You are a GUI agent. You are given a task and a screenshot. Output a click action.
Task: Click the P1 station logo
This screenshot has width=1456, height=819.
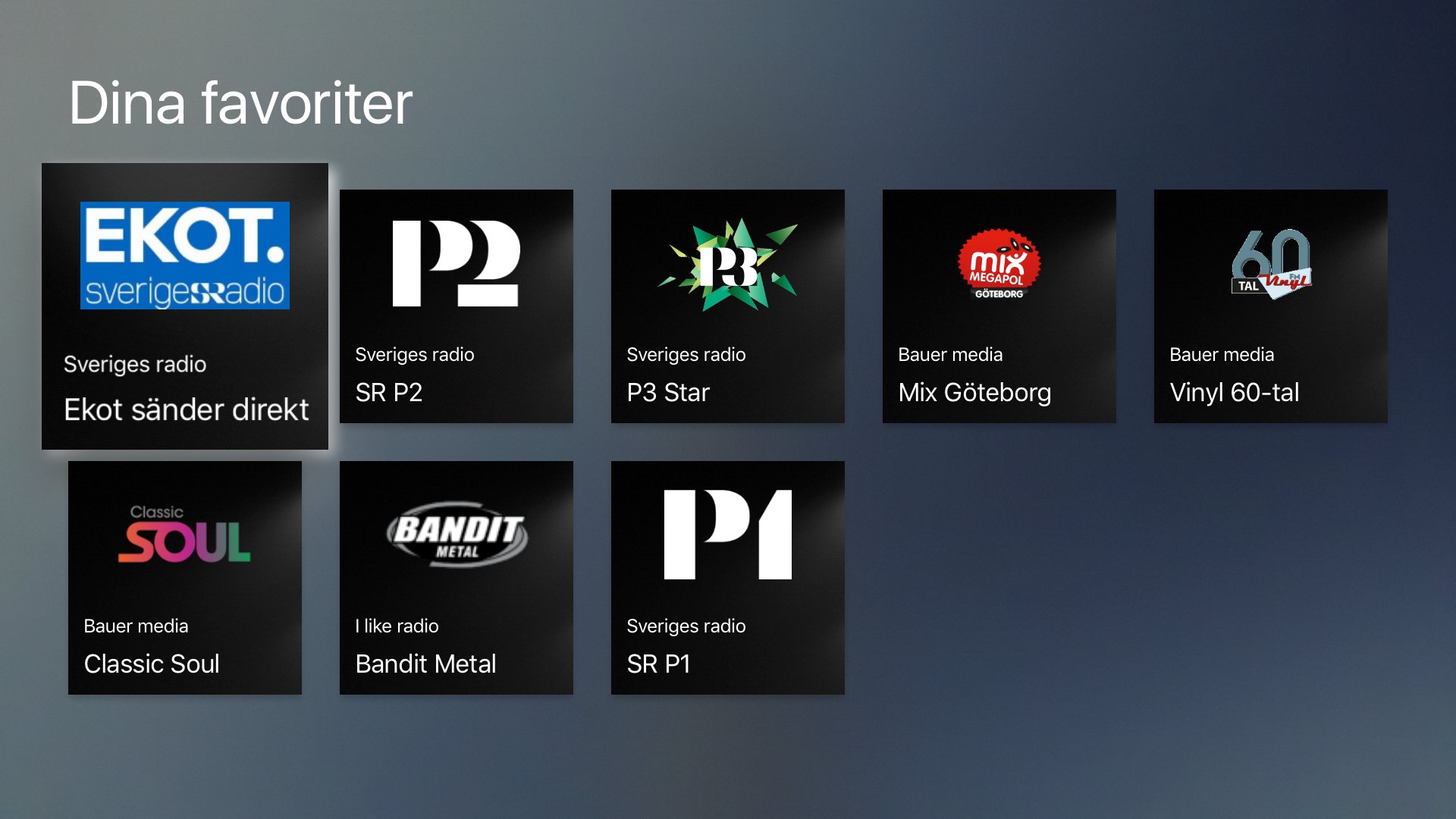728,535
